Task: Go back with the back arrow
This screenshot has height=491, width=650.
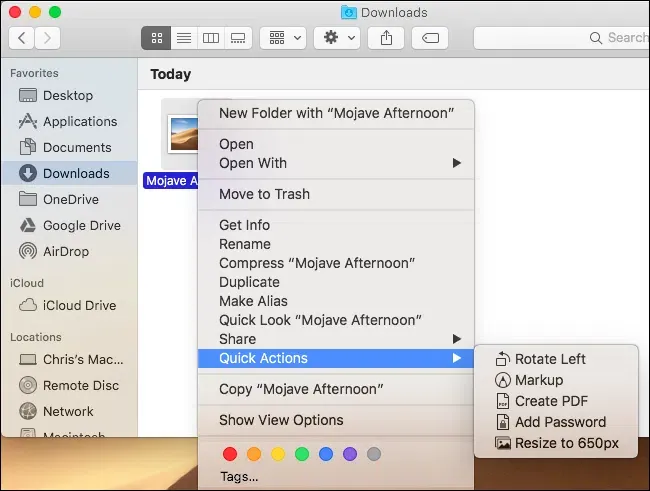Action: pos(22,38)
